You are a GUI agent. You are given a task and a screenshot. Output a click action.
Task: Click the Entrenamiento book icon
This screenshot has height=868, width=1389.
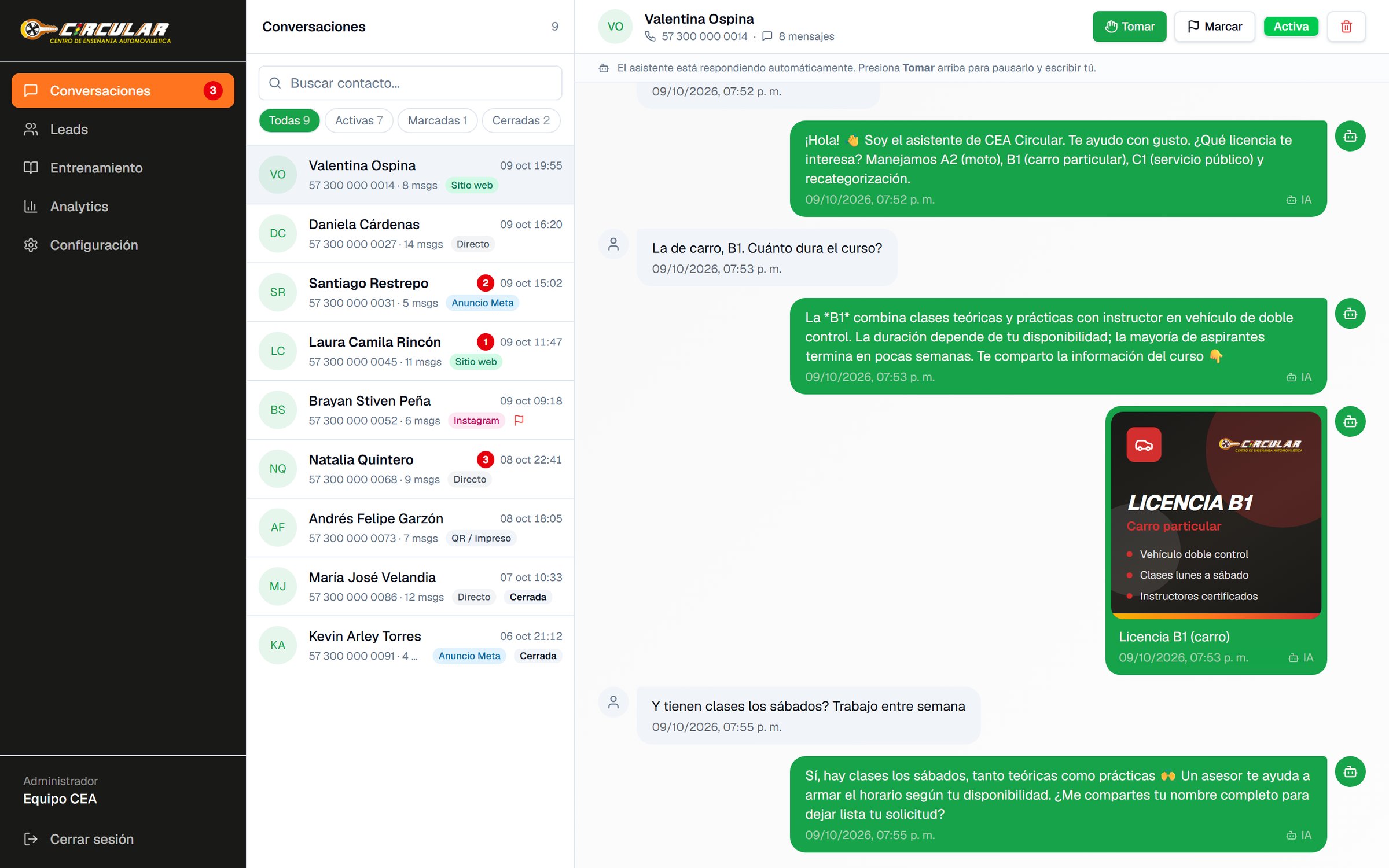click(31, 168)
